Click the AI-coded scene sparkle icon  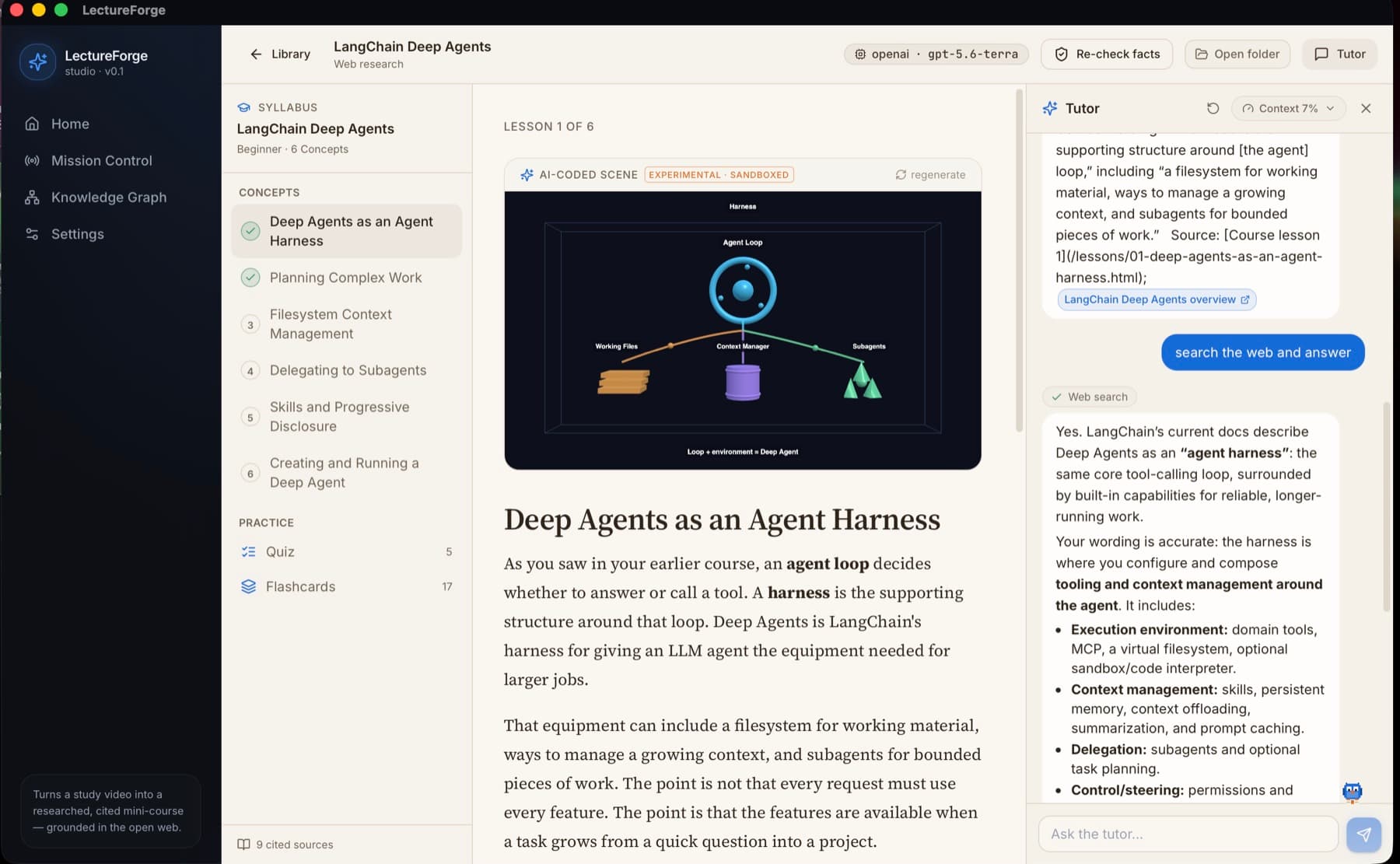tap(527, 174)
